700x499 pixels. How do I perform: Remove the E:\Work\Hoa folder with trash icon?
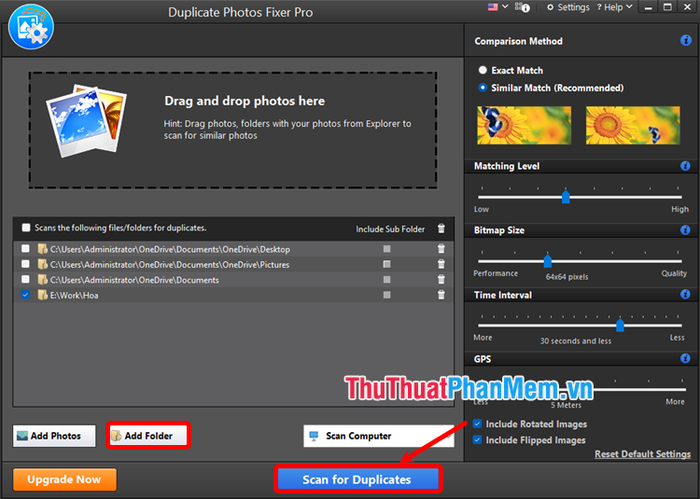[441, 295]
